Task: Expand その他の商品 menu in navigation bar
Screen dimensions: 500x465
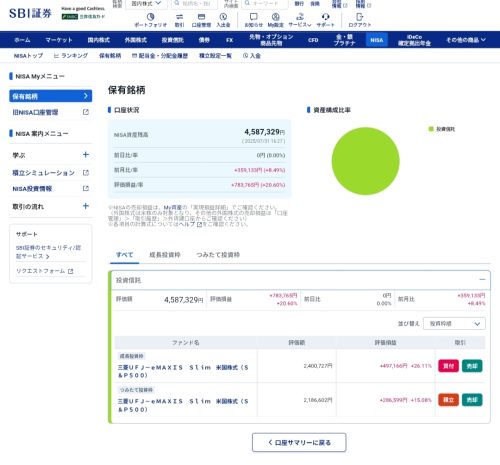Action: coord(466,40)
